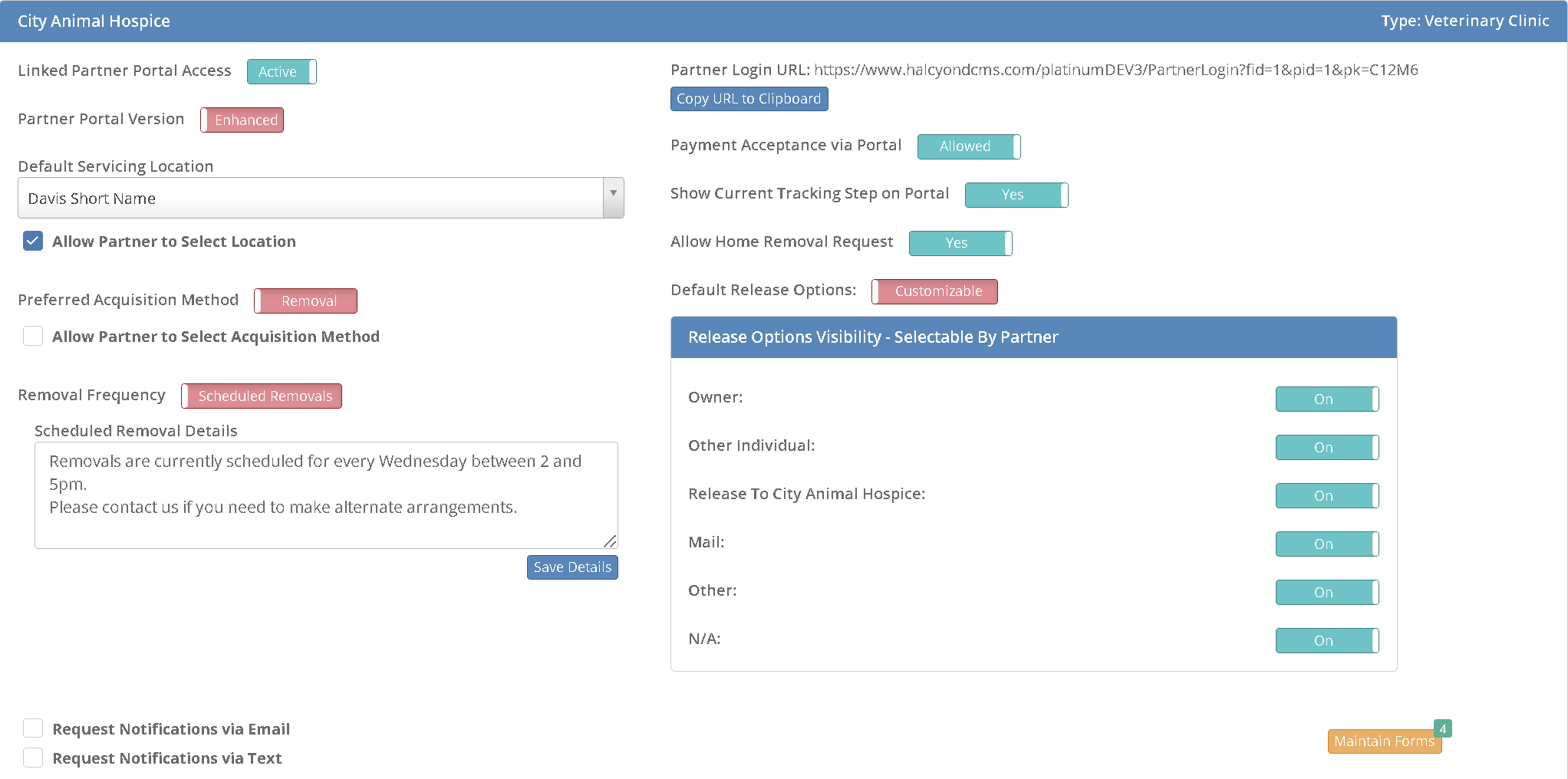Toggle Show Current Tracking Step switch
The height and width of the screenshot is (779, 1568).
1016,195
